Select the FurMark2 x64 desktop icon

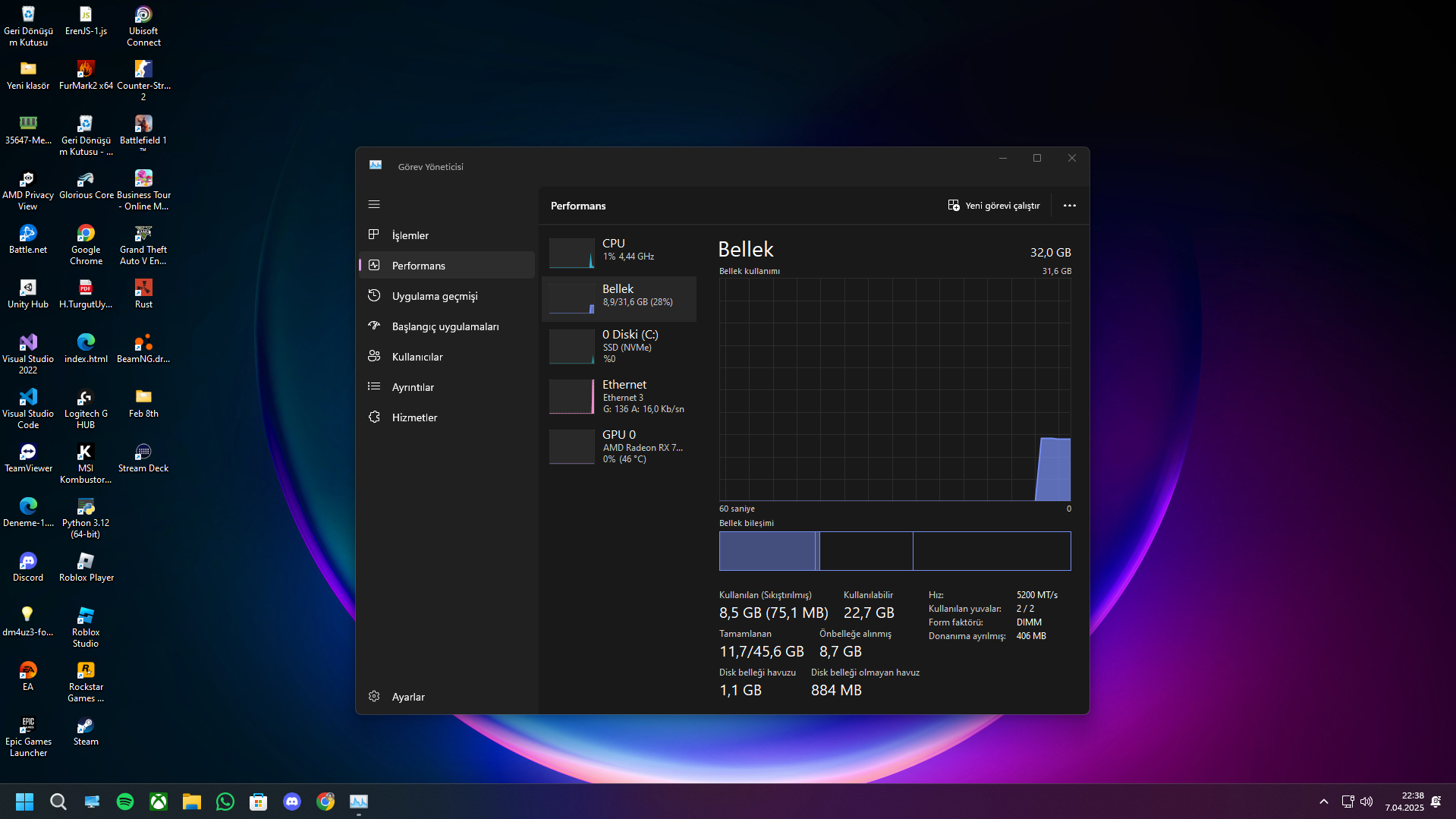click(86, 75)
